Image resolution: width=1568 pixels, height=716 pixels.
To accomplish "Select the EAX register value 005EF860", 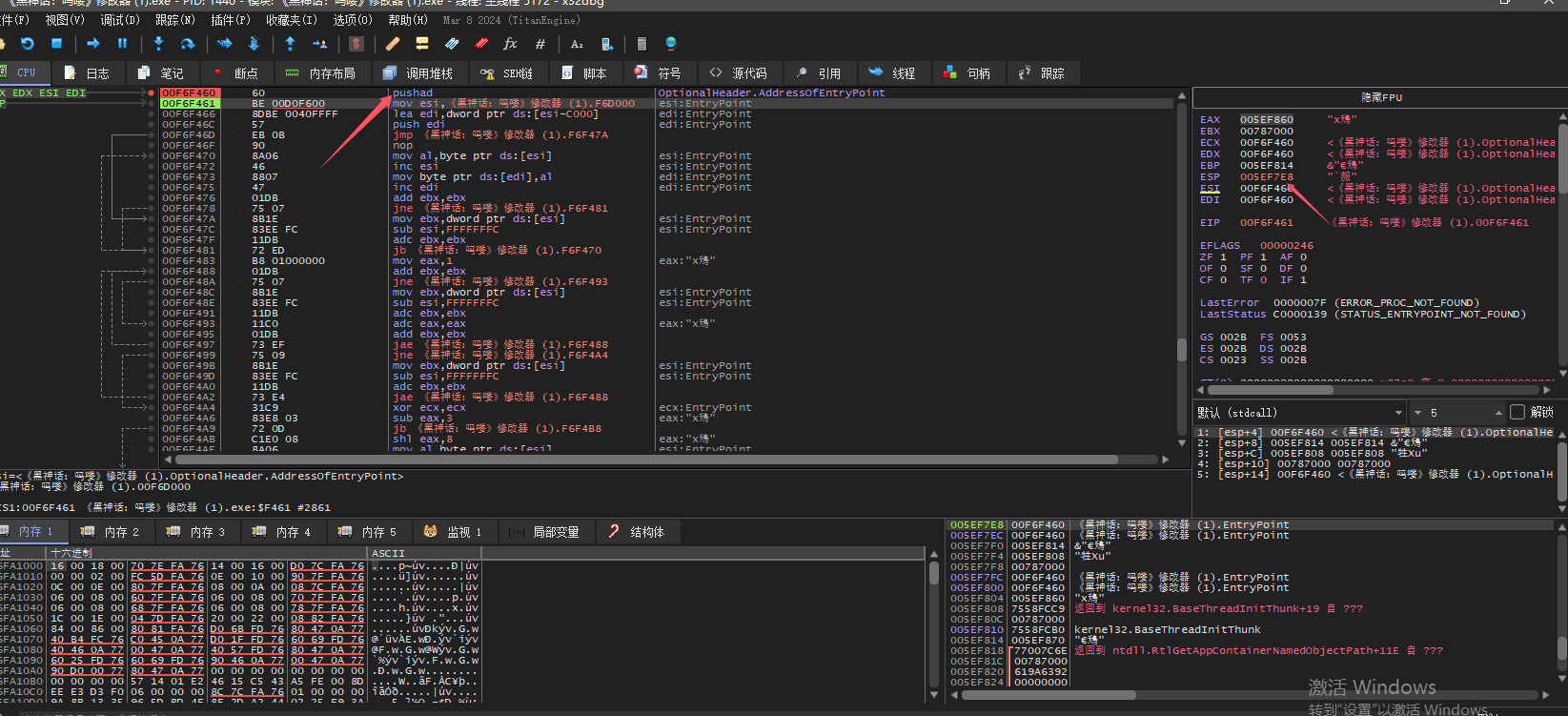I will click(1267, 120).
